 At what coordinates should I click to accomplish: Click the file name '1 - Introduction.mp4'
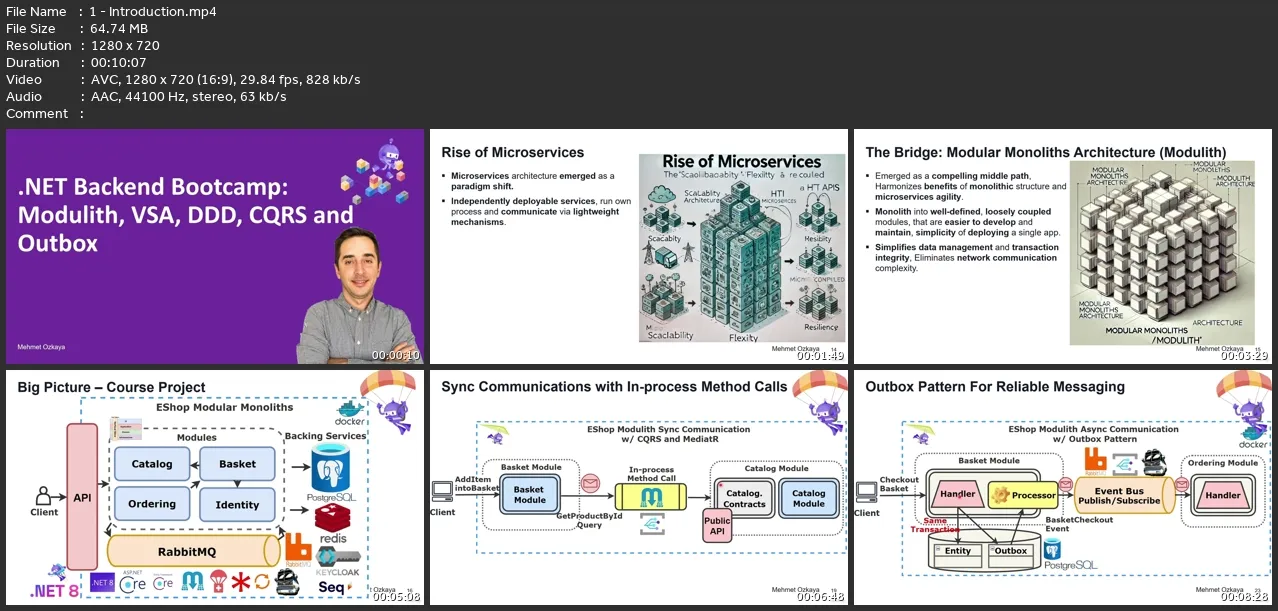pos(153,11)
